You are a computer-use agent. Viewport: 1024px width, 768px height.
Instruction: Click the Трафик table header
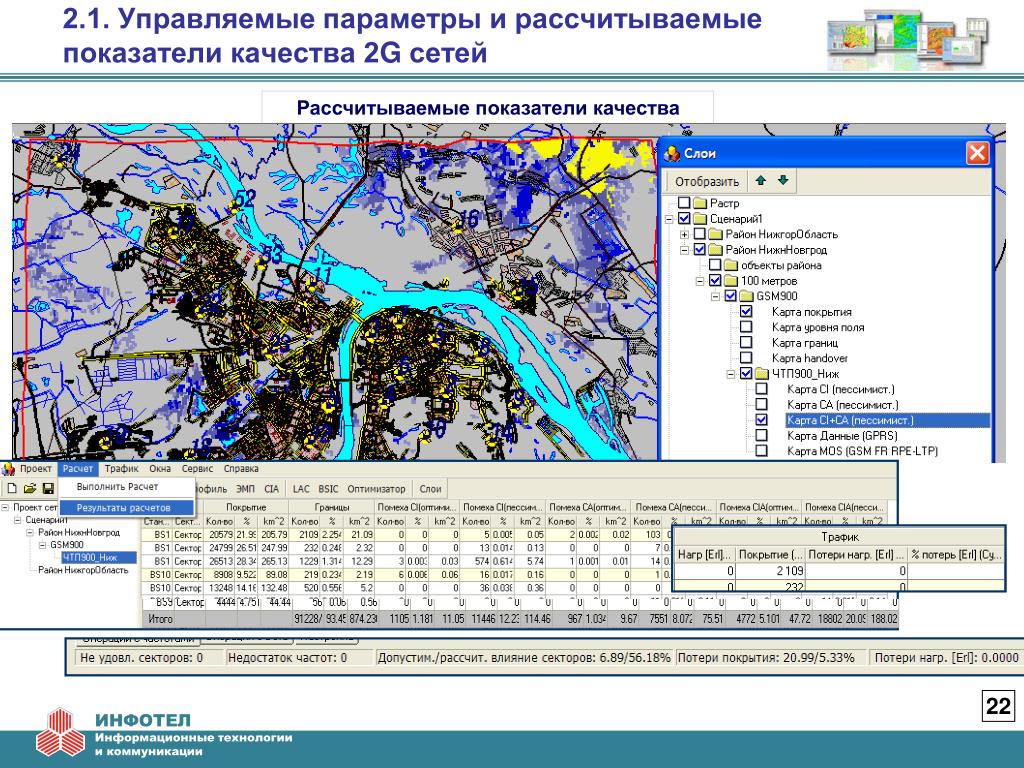(x=840, y=537)
